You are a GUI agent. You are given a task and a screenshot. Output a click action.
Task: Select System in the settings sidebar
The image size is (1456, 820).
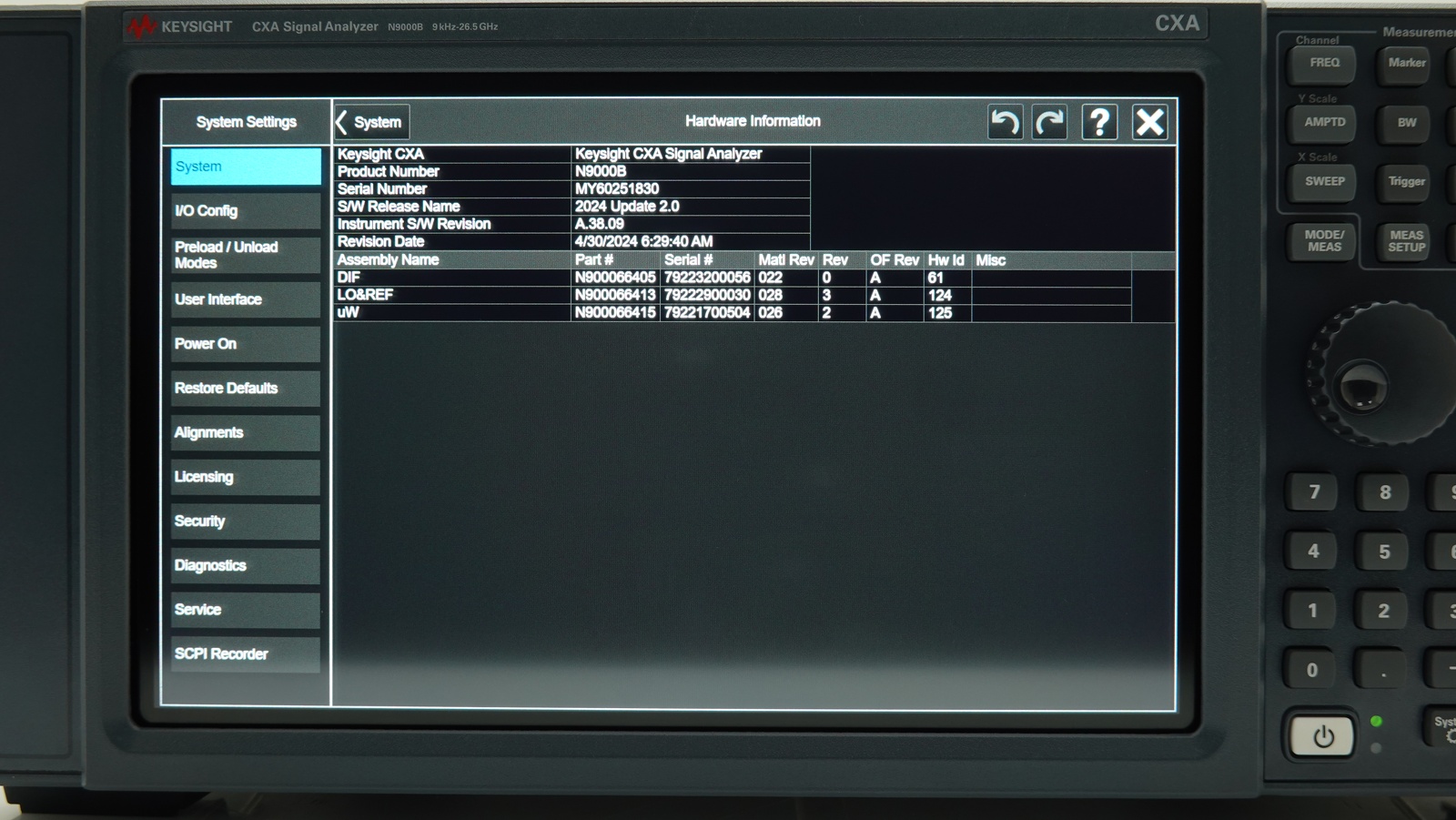point(246,167)
